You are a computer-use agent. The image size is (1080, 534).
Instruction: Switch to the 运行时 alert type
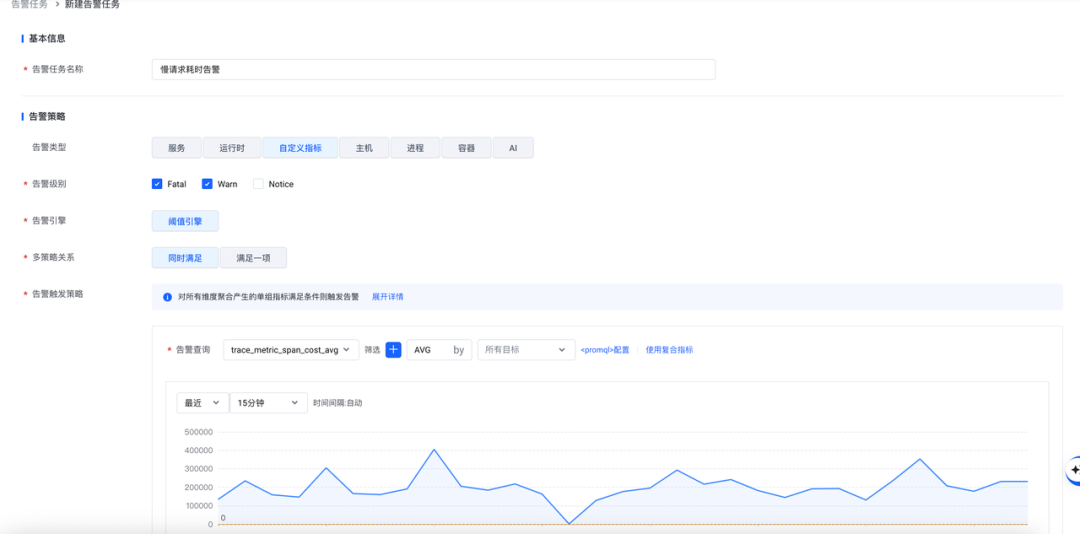(231, 148)
